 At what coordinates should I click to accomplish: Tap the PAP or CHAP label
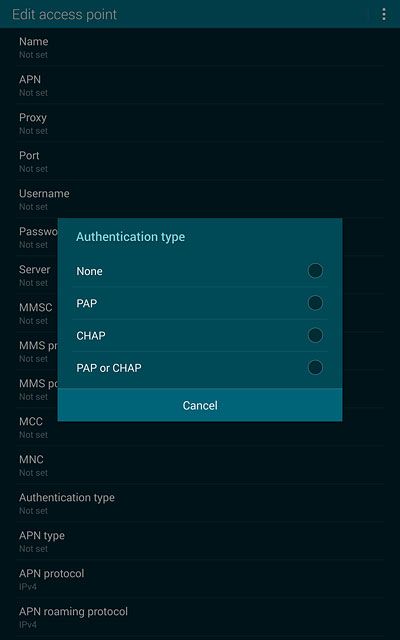click(x=109, y=368)
